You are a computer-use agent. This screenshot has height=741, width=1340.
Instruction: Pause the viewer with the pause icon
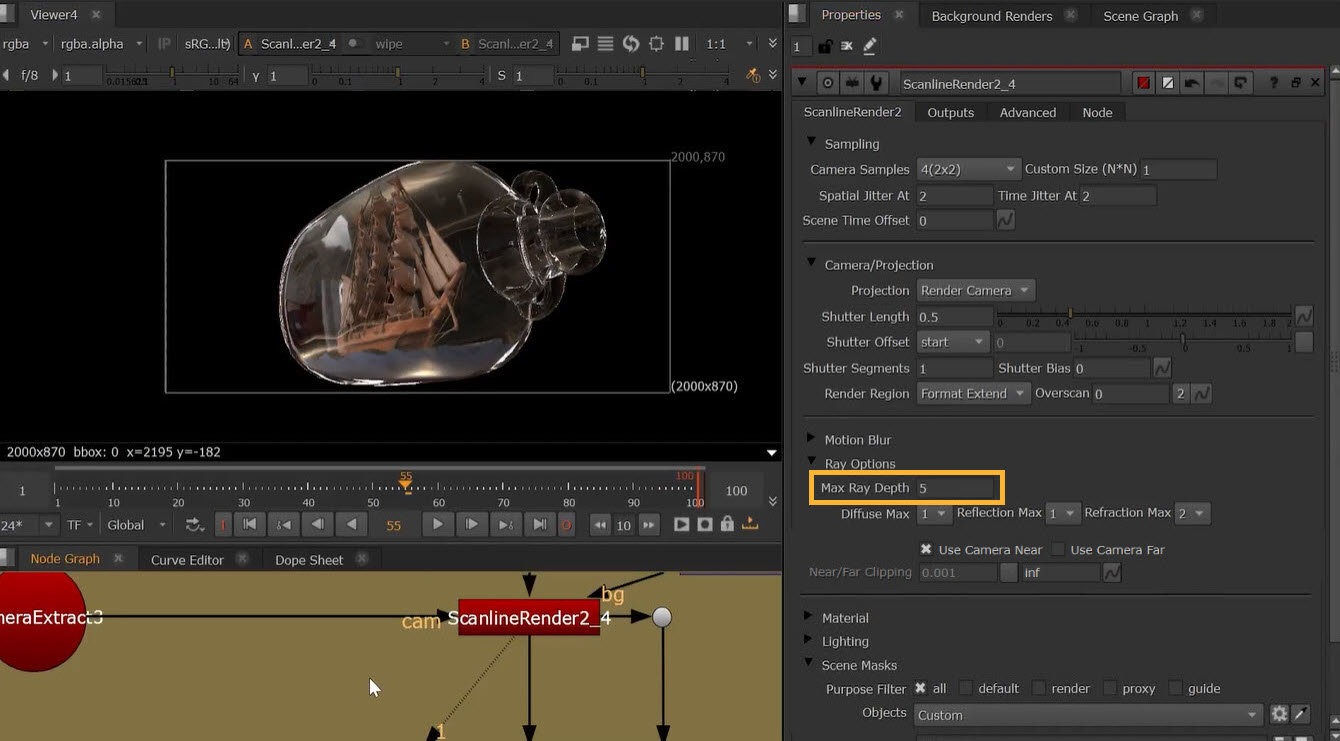click(x=682, y=44)
